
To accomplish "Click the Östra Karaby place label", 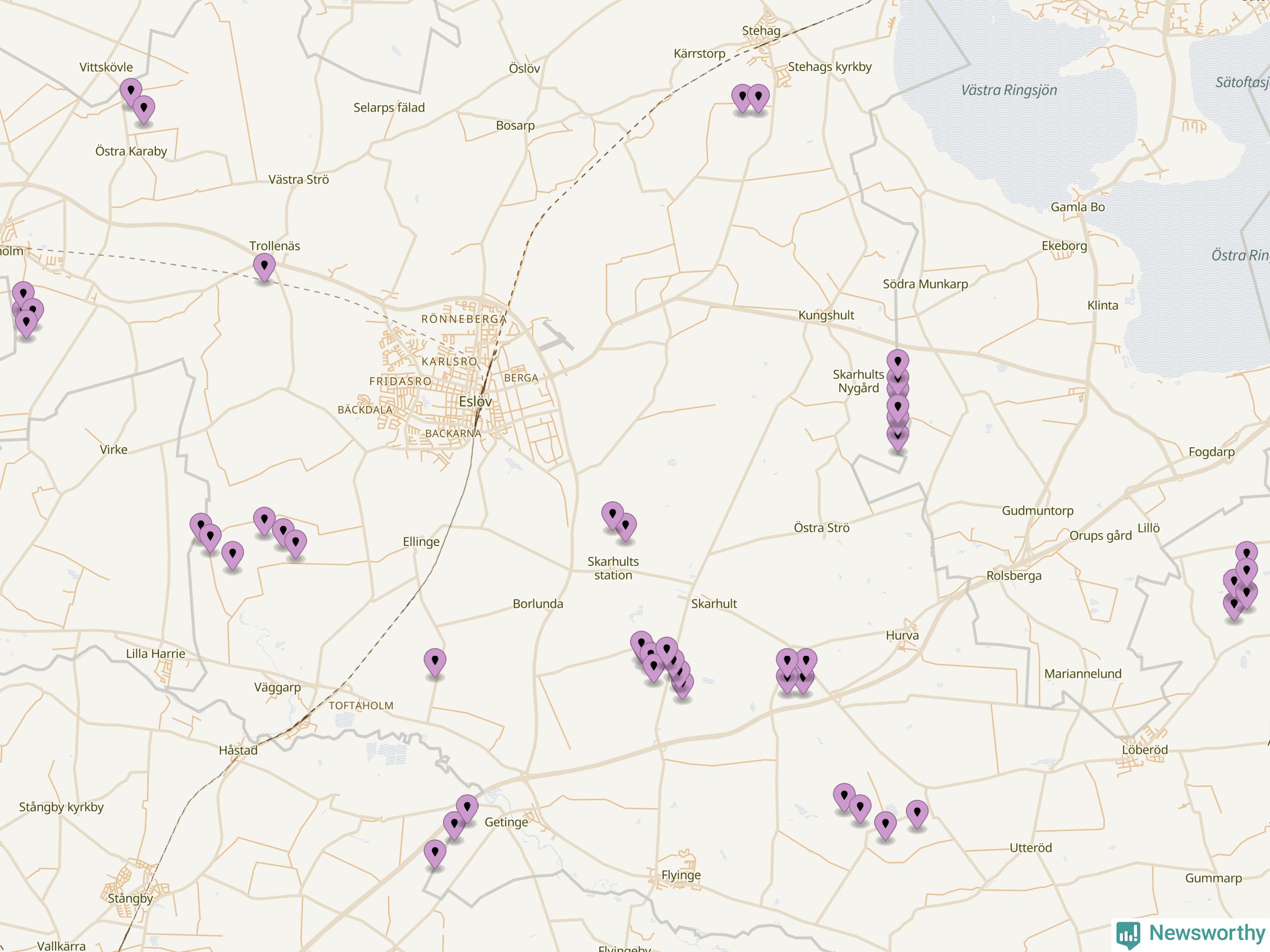I will (131, 152).
